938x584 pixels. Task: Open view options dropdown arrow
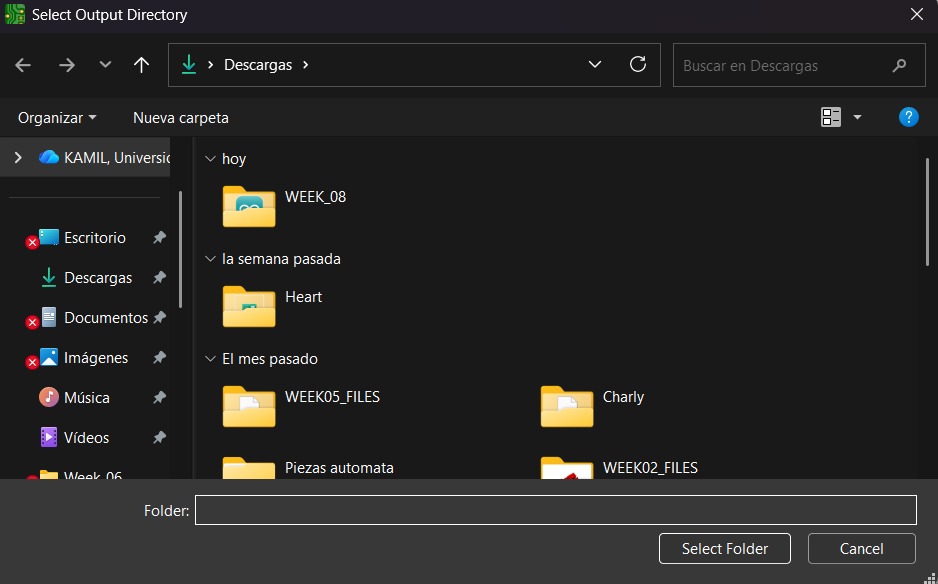[x=857, y=117]
